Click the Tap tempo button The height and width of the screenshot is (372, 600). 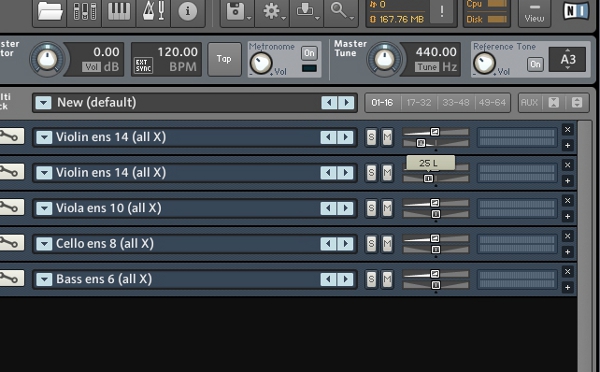[x=224, y=59]
